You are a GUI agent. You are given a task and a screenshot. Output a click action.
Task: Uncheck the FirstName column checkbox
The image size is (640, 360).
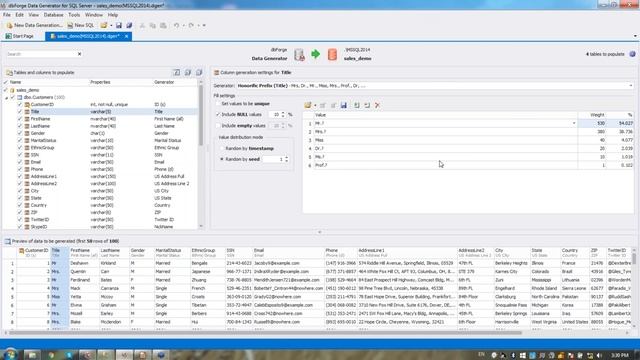20,119
